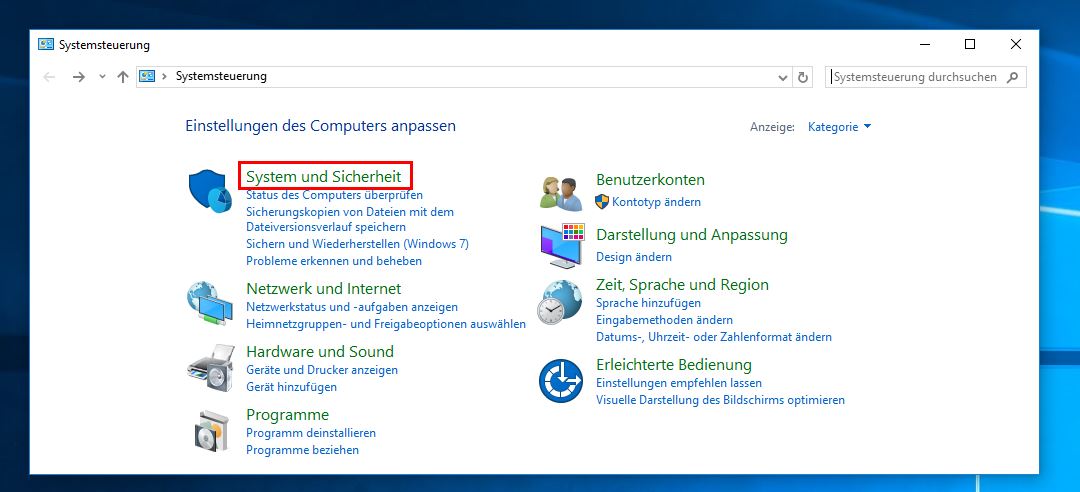Screen dimensions: 1080x492
Task: Open Hardware und Sound heading
Action: [320, 351]
